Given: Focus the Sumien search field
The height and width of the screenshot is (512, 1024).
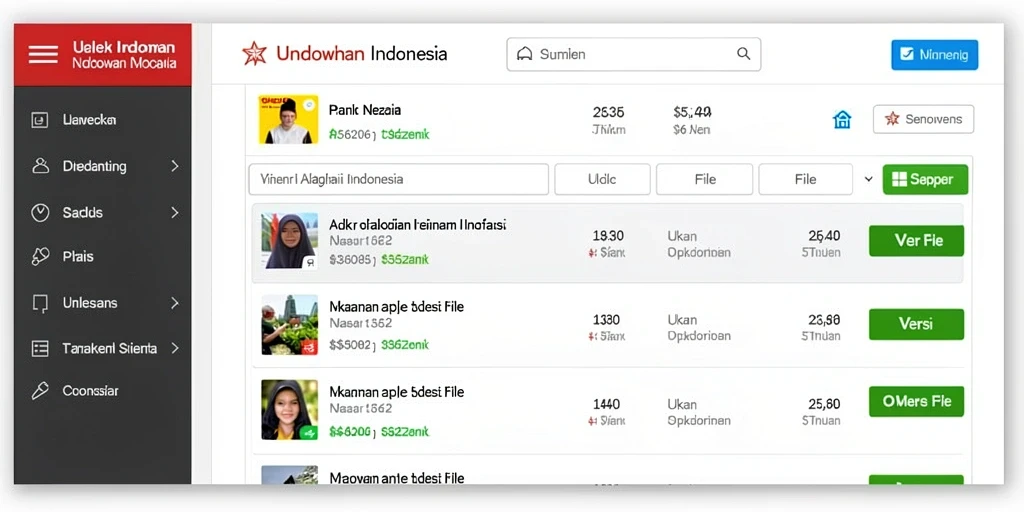Looking at the screenshot, I should point(633,54).
